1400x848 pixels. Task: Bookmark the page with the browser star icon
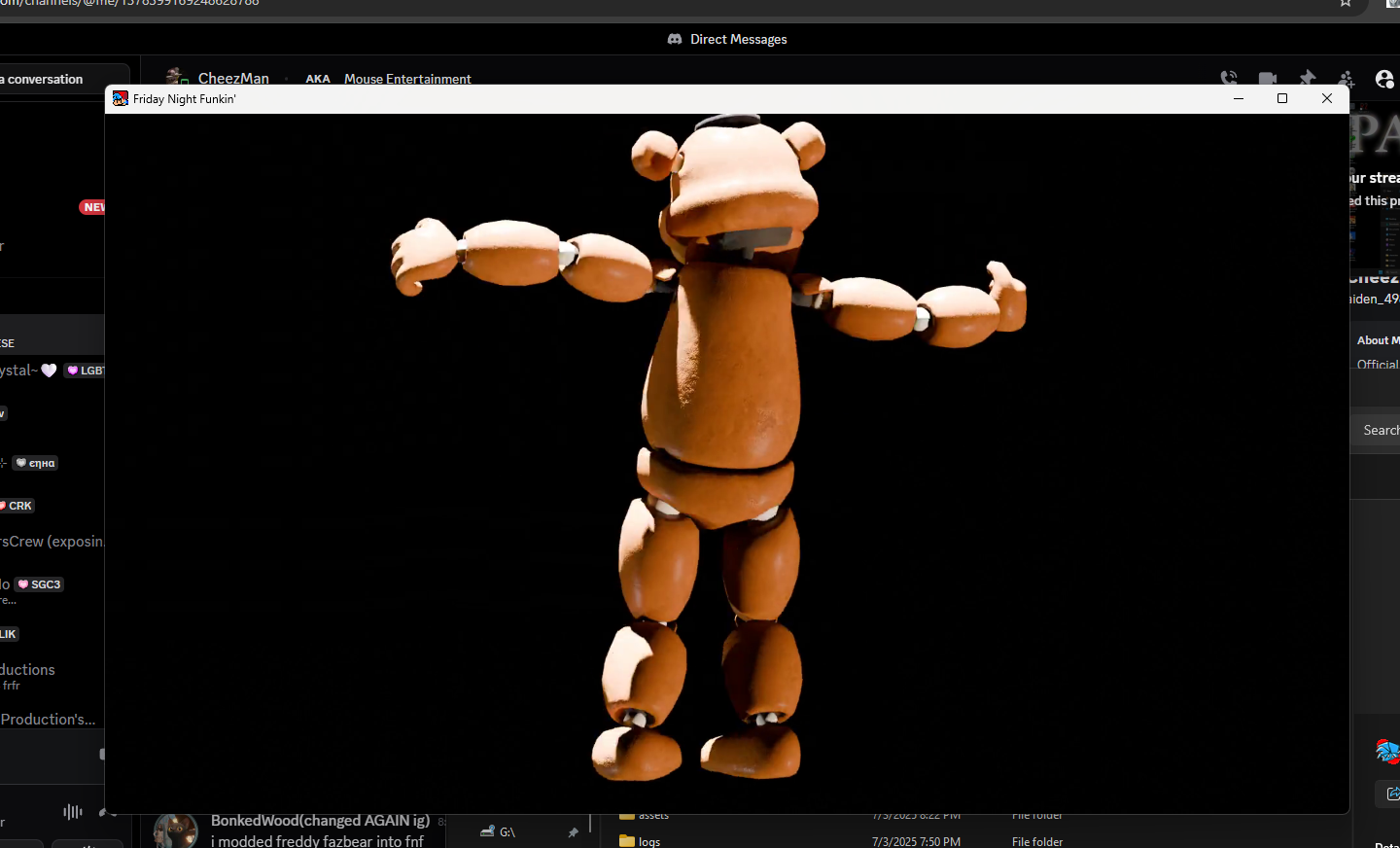tap(1346, 4)
